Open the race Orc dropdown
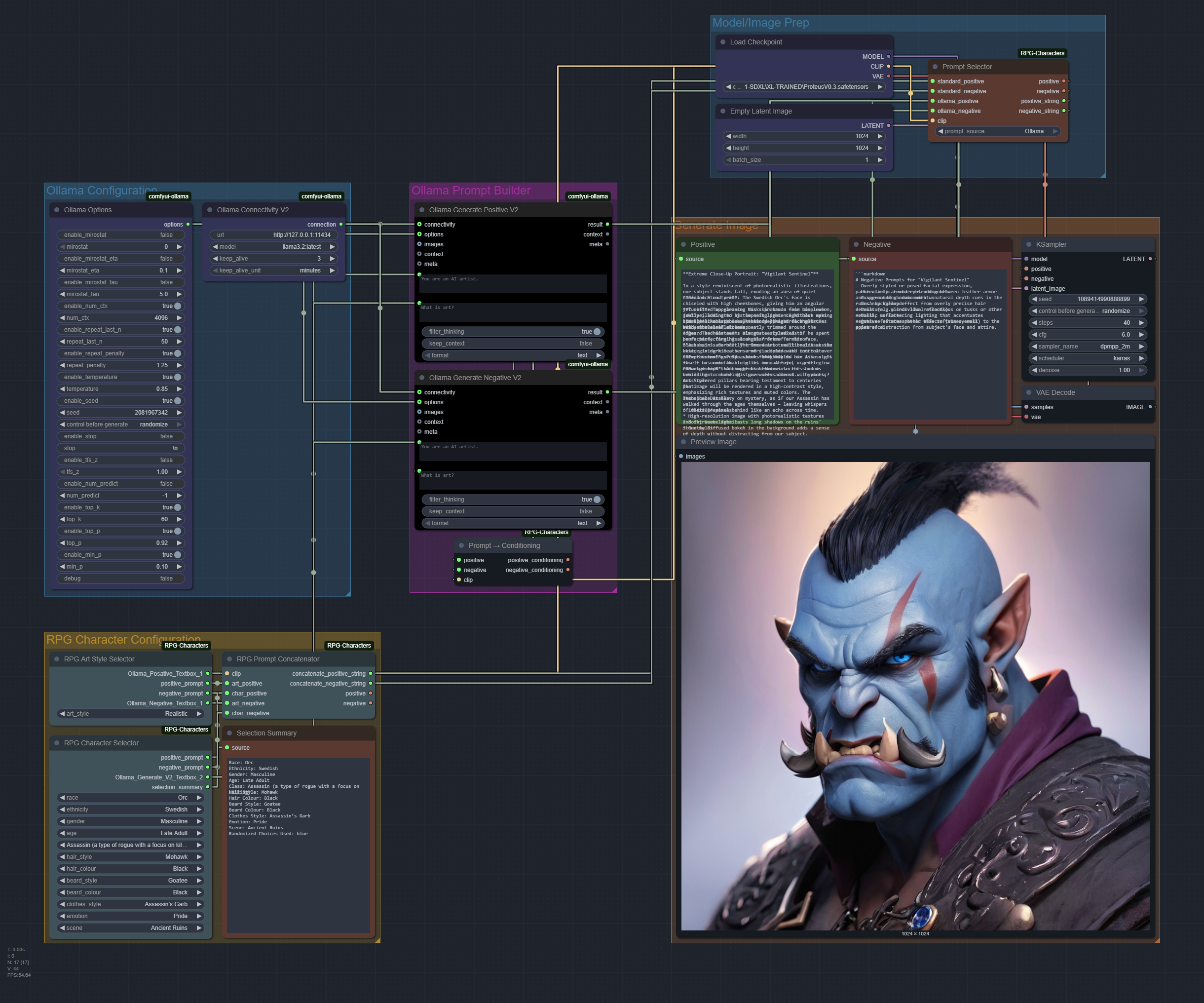1204x1003 pixels. coord(131,798)
